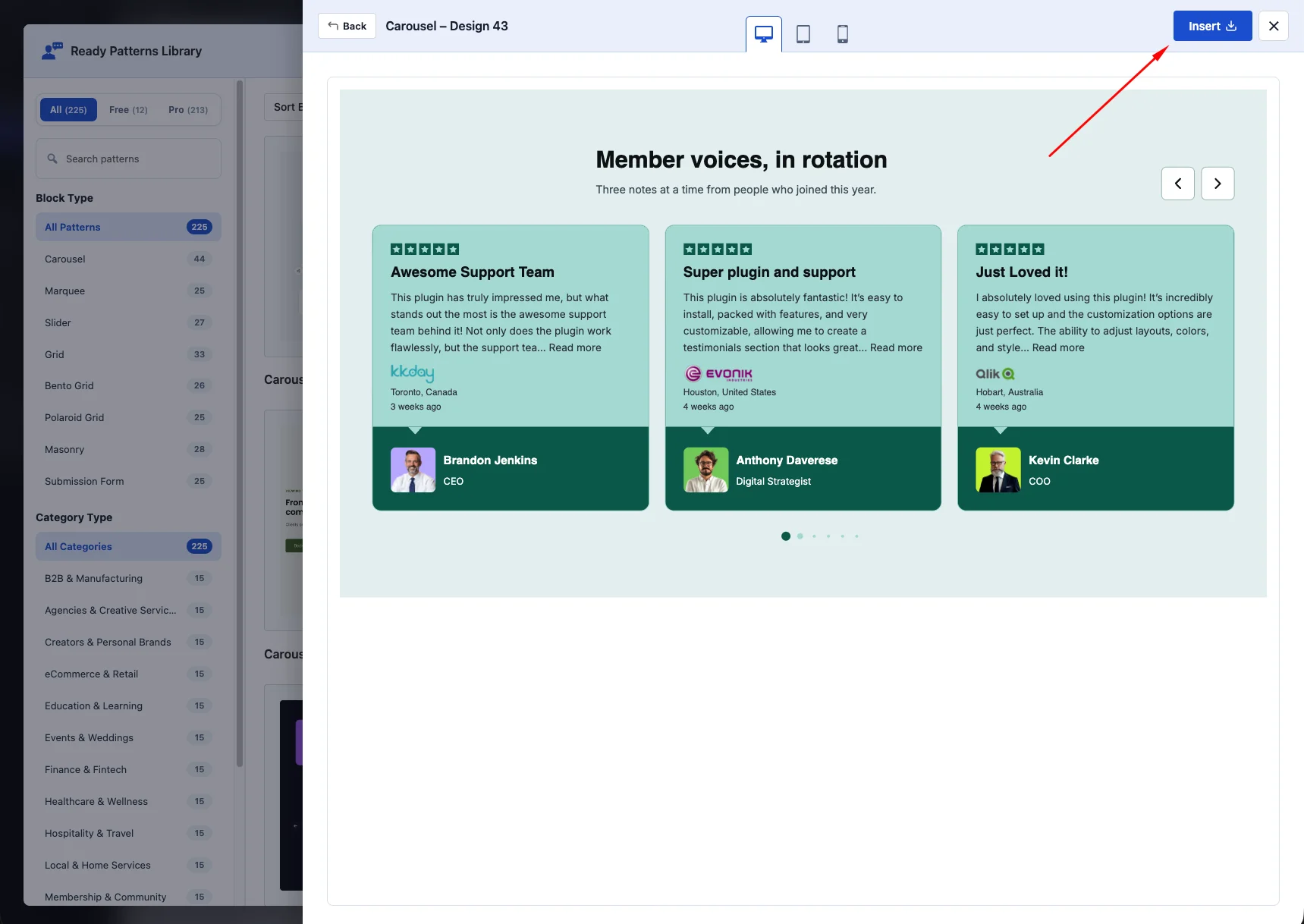Open Anthony Daverese avatar photo

705,470
